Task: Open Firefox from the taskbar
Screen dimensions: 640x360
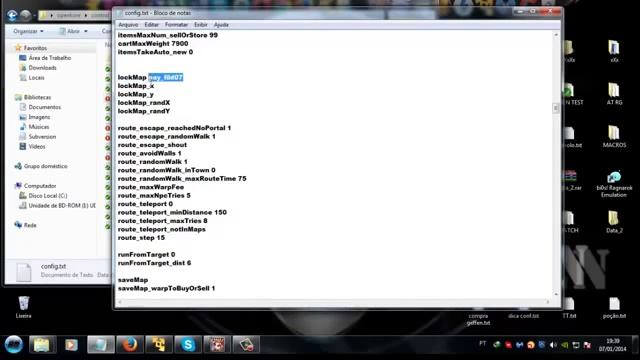Action: click(x=130, y=345)
